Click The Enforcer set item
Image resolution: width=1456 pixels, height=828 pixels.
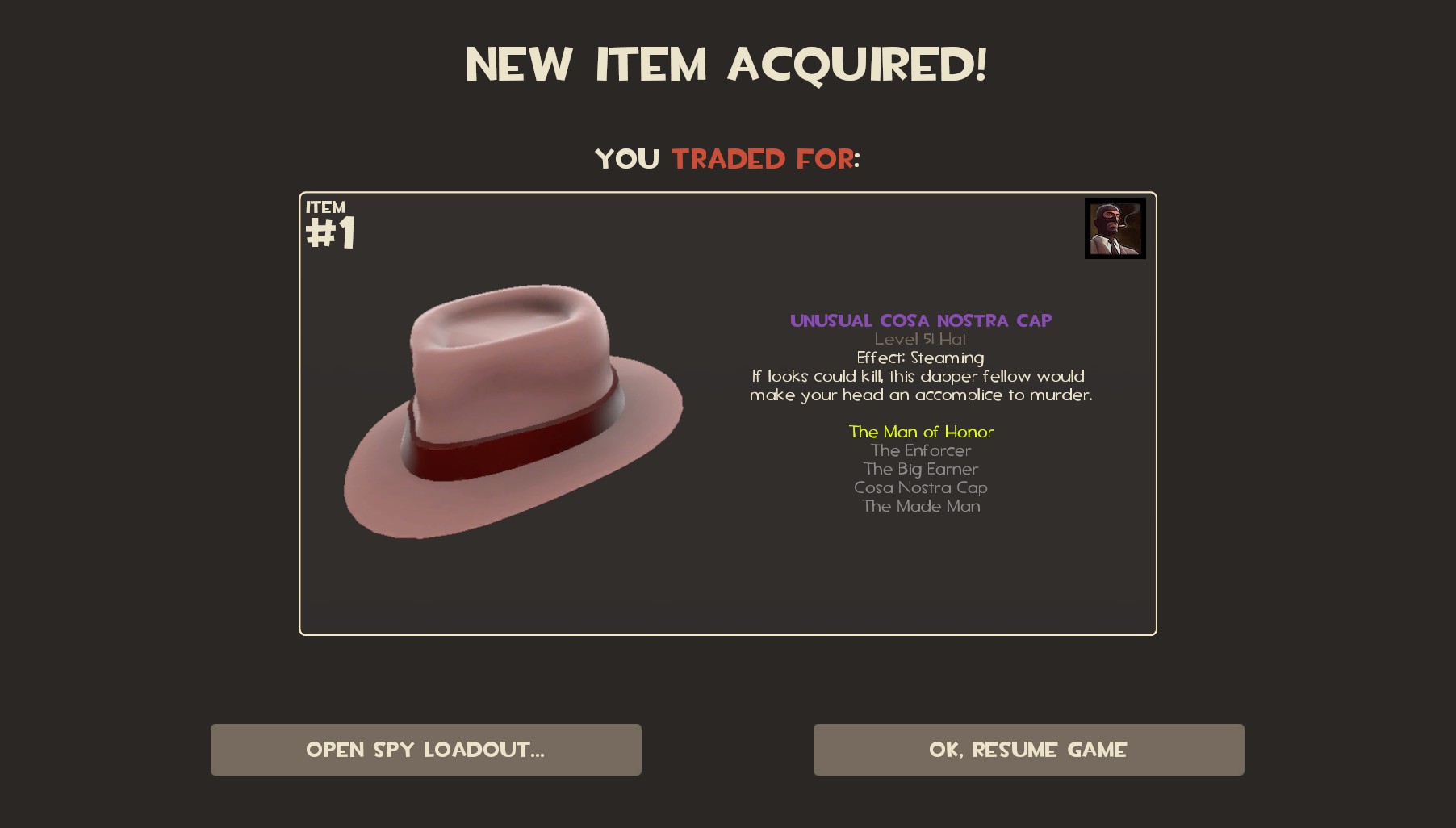921,450
